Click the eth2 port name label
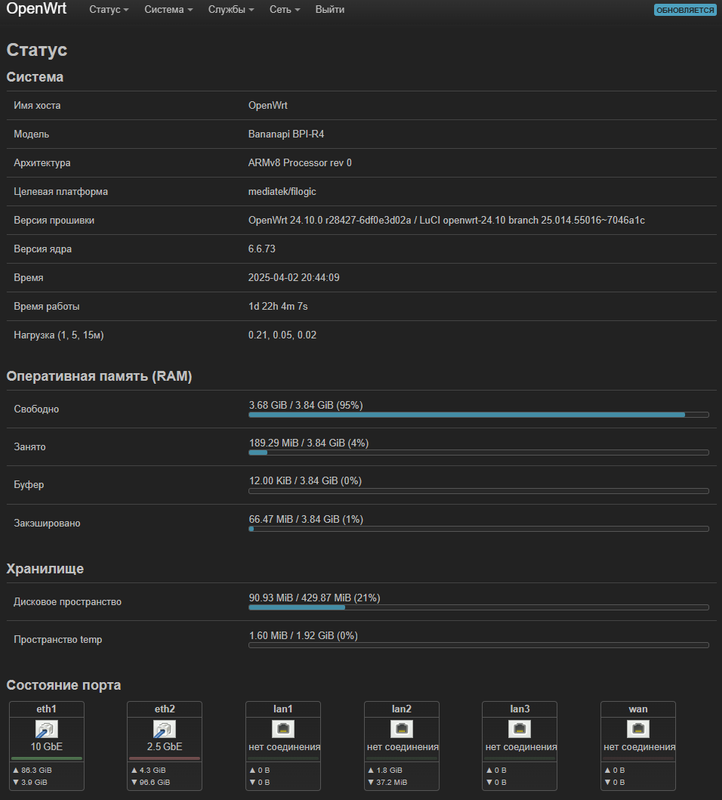Screen dimensions: 722x800 (x=165, y=709)
